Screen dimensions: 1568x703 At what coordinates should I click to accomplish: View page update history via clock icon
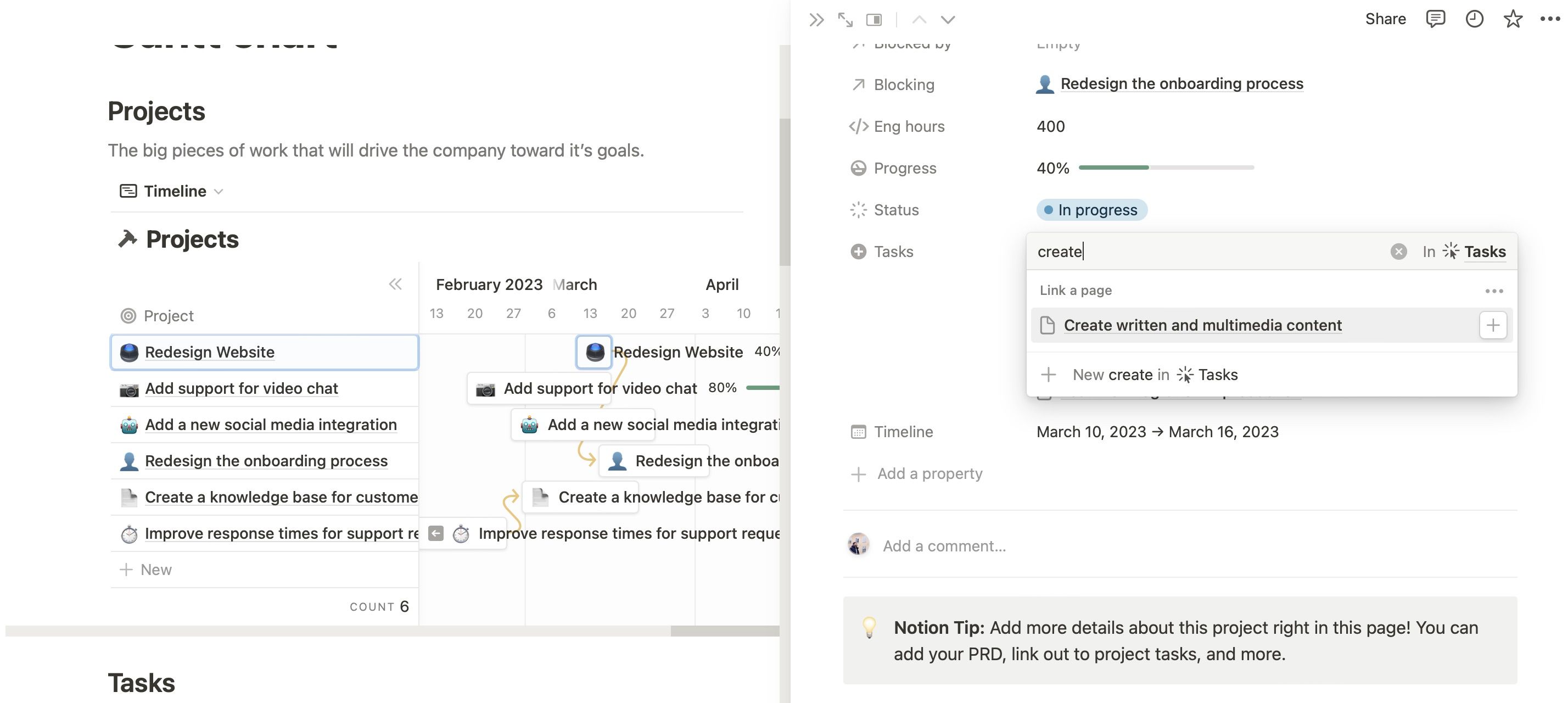click(x=1475, y=19)
